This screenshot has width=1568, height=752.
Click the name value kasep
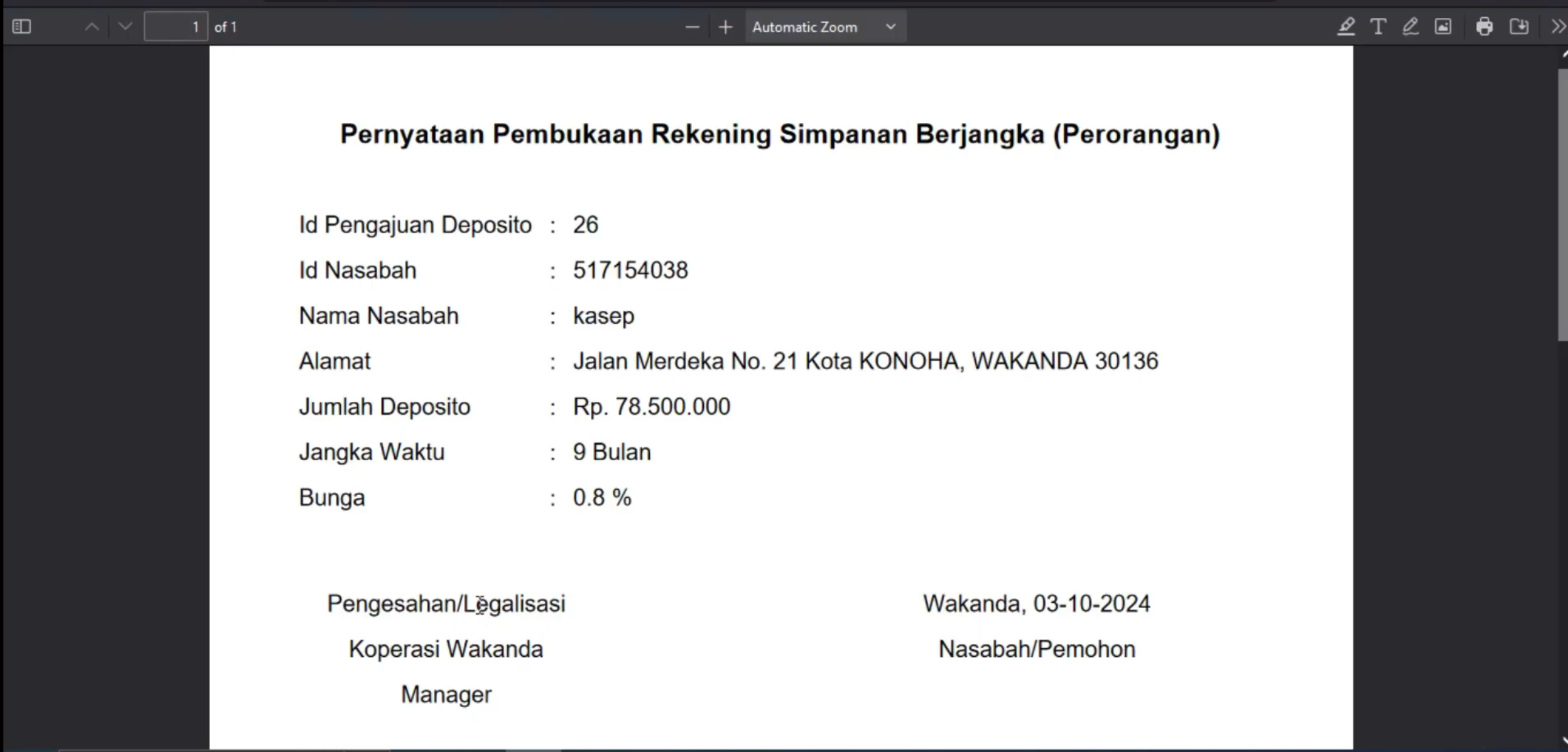[x=604, y=316]
